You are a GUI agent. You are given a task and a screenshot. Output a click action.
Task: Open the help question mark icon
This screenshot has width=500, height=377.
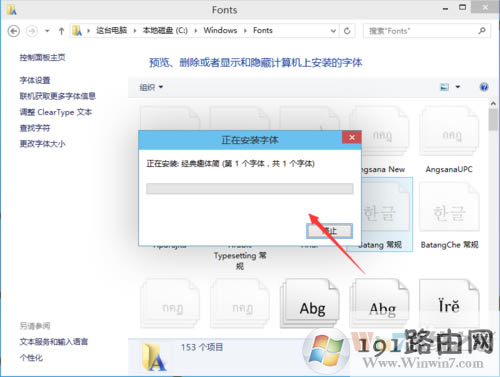point(484,87)
